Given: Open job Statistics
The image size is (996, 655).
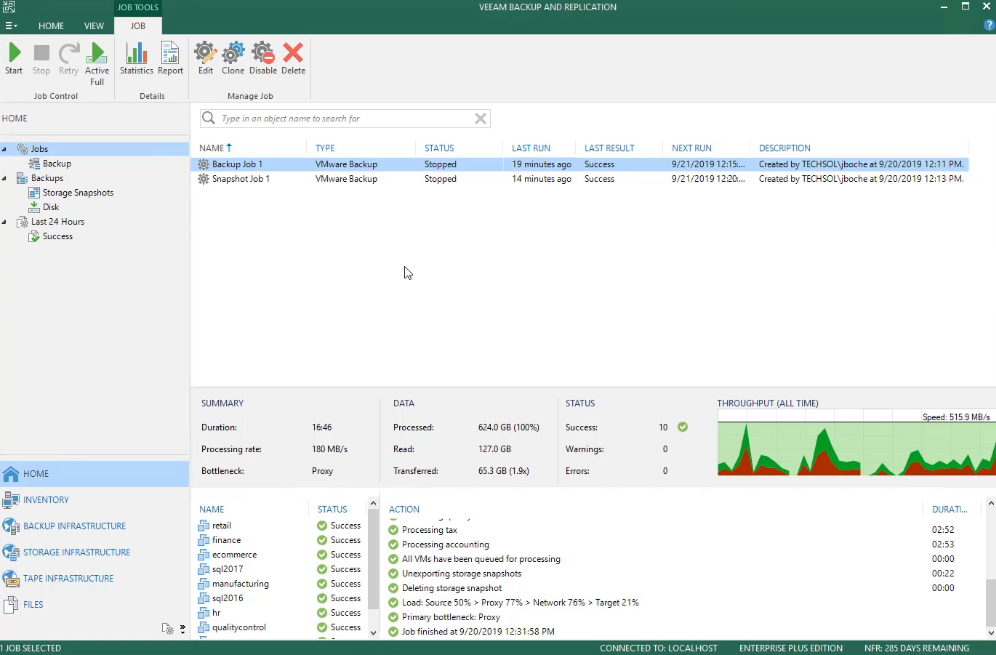Looking at the screenshot, I should point(137,58).
